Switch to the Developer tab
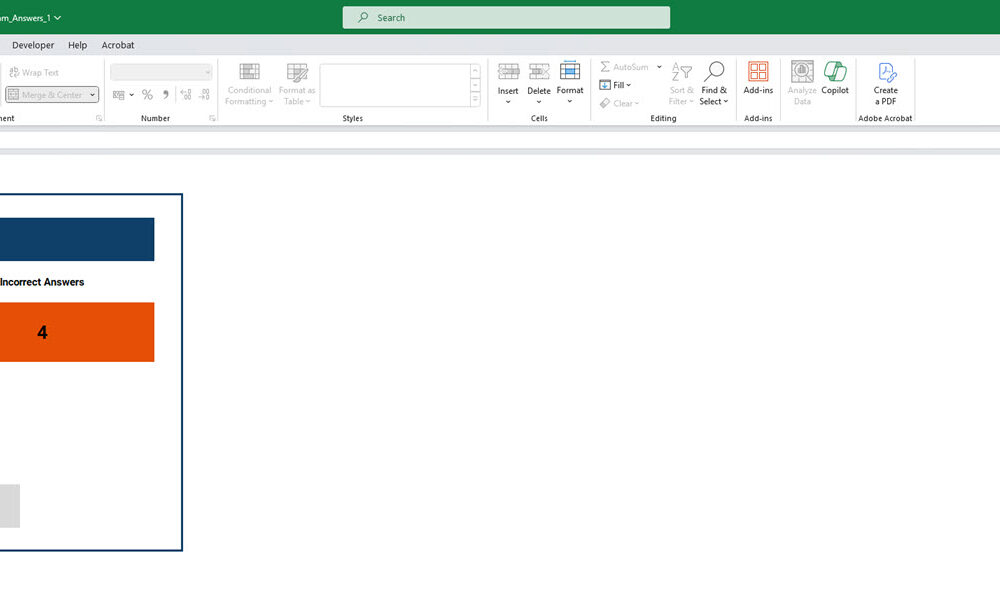The height and width of the screenshot is (602, 1000). click(x=33, y=45)
